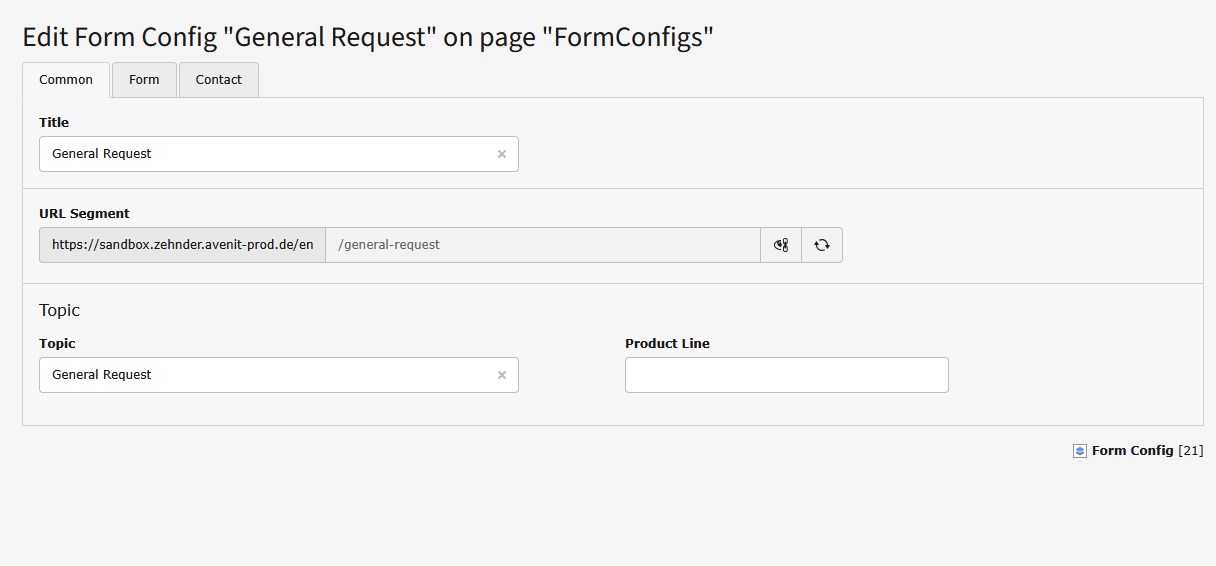Click the Topic section heading

(x=59, y=310)
